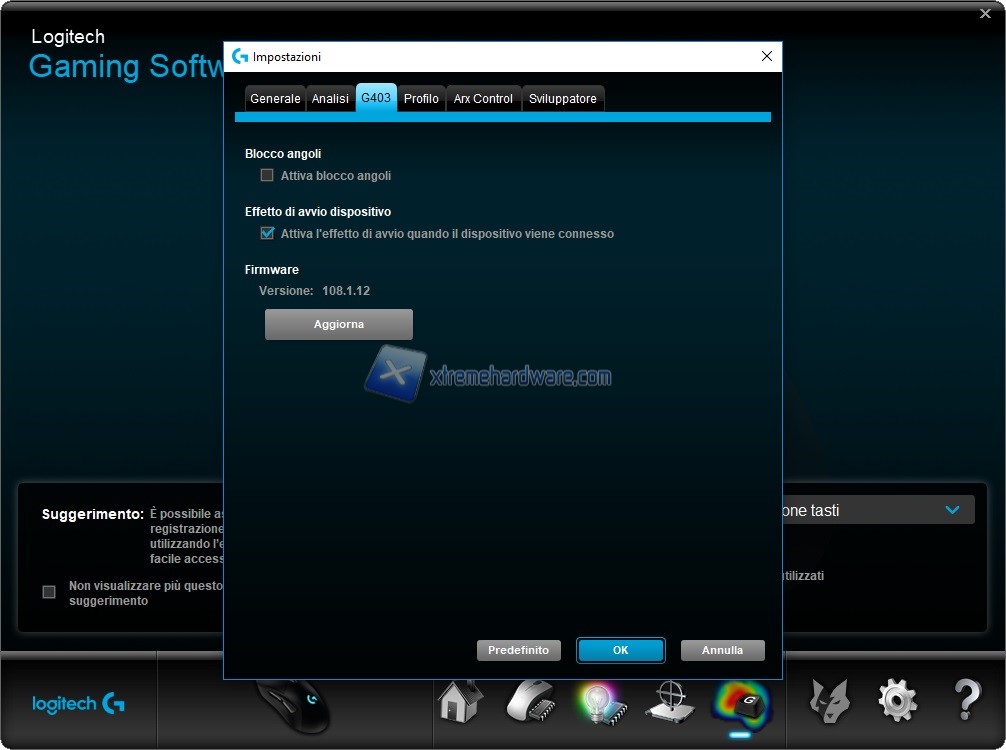Open on-board memory mouse customization icon
The image size is (1006, 750).
[x=530, y=701]
